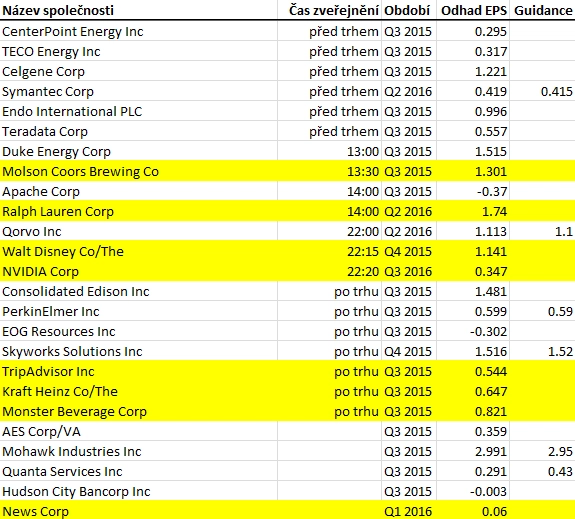The width and height of the screenshot is (575, 519).
Task: Click the CenterPoint Energy Inc cell
Action: 139,31
